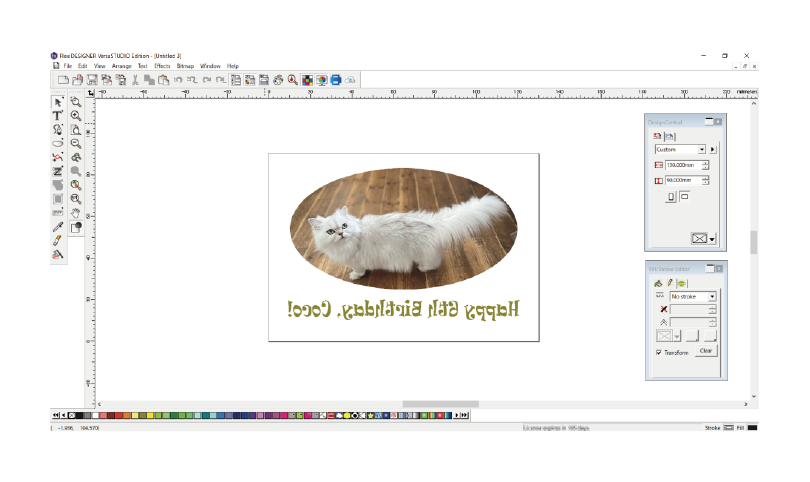The height and width of the screenshot is (482, 810).
Task: Click the Clear button
Action: tap(706, 351)
